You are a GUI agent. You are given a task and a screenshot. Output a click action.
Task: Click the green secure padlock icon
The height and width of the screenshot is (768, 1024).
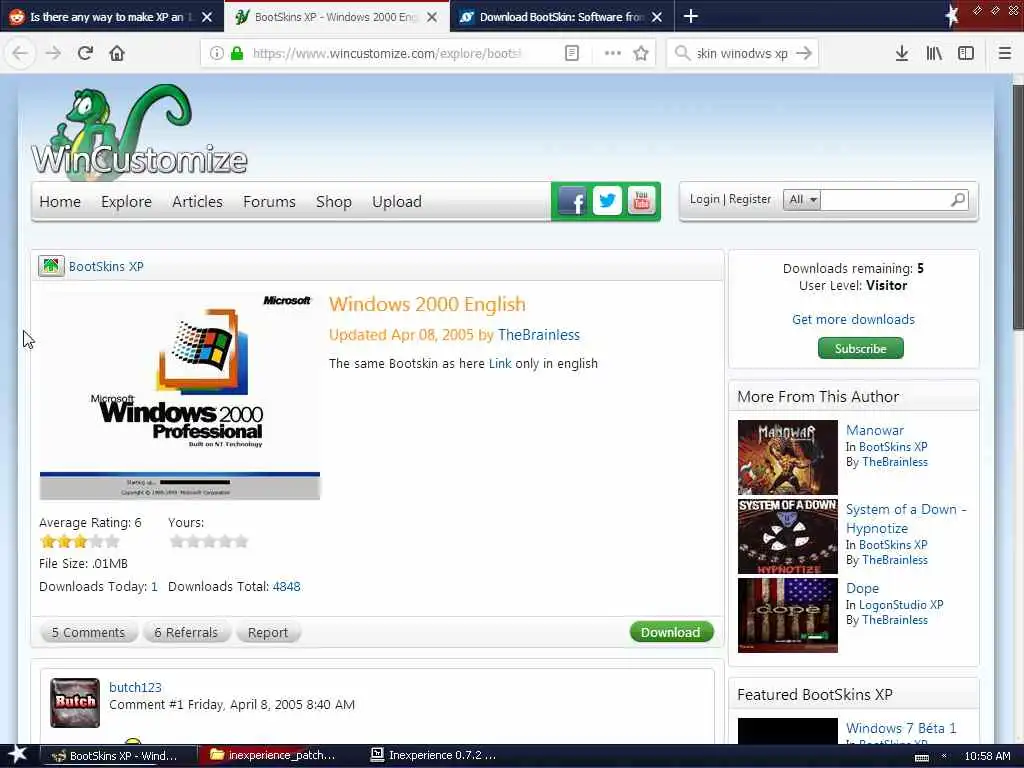click(x=237, y=53)
